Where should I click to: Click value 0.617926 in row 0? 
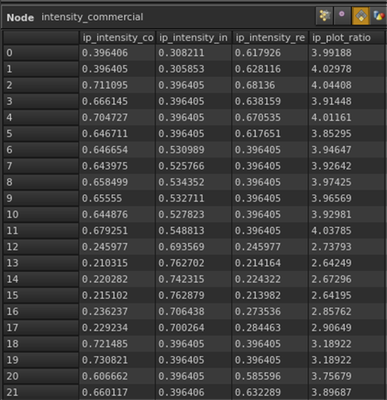(x=258, y=53)
